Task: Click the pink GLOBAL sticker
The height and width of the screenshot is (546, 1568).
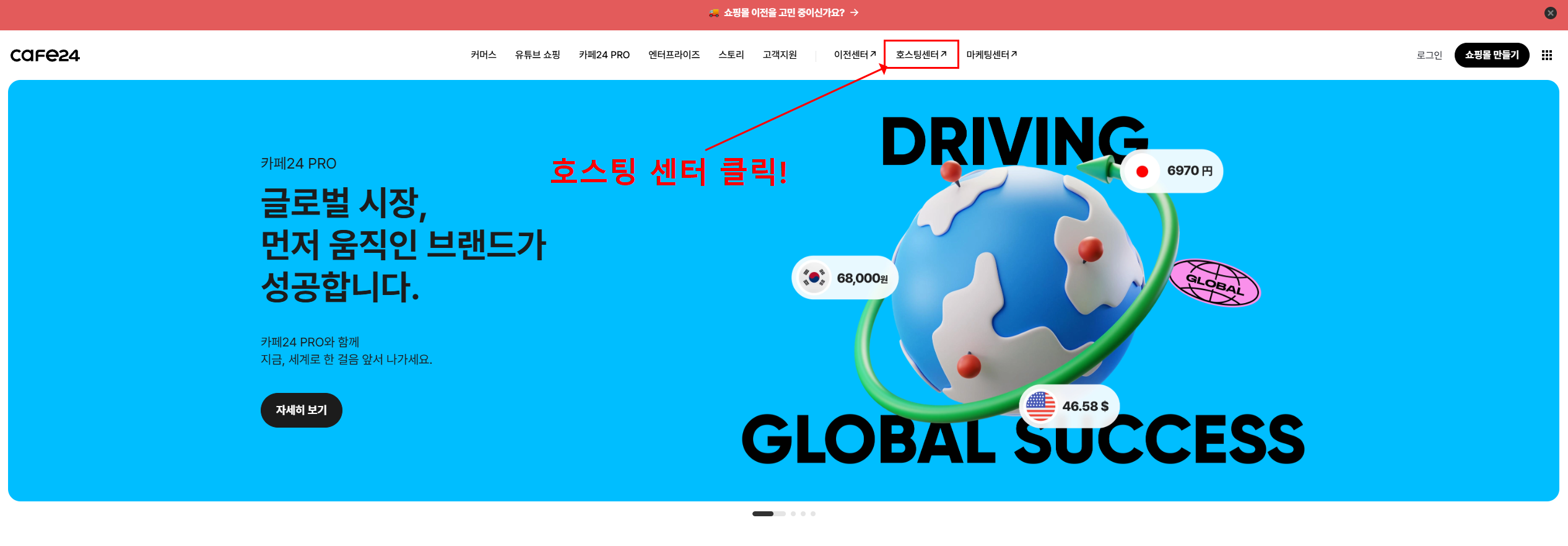Action: (1214, 283)
